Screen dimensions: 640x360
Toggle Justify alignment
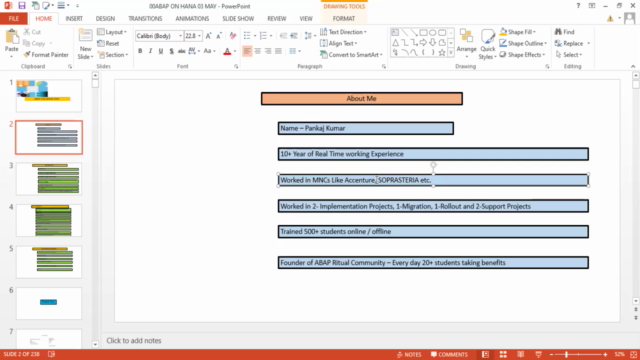[278, 51]
